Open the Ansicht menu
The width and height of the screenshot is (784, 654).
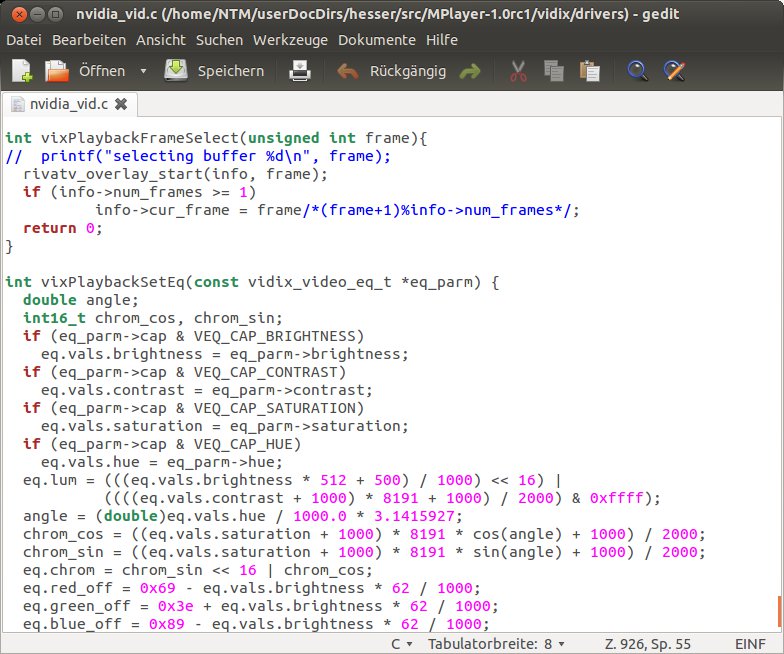161,40
